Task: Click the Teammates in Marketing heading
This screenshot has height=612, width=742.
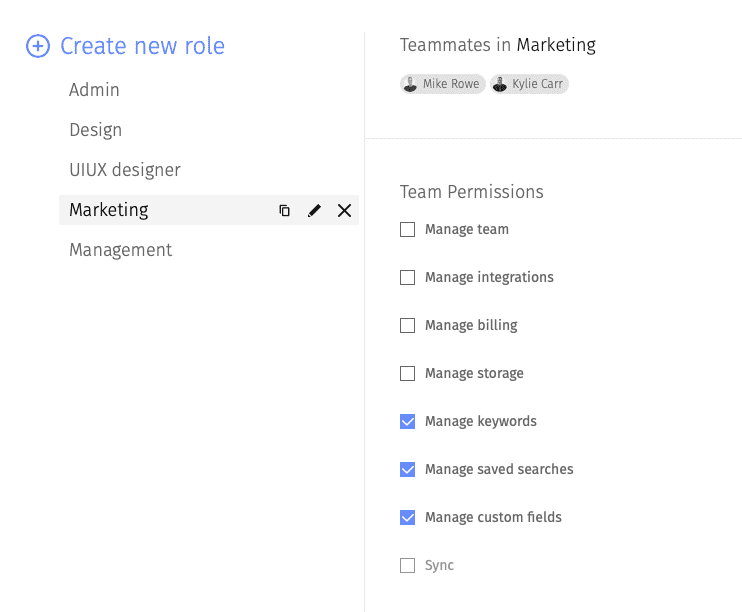Action: (498, 45)
